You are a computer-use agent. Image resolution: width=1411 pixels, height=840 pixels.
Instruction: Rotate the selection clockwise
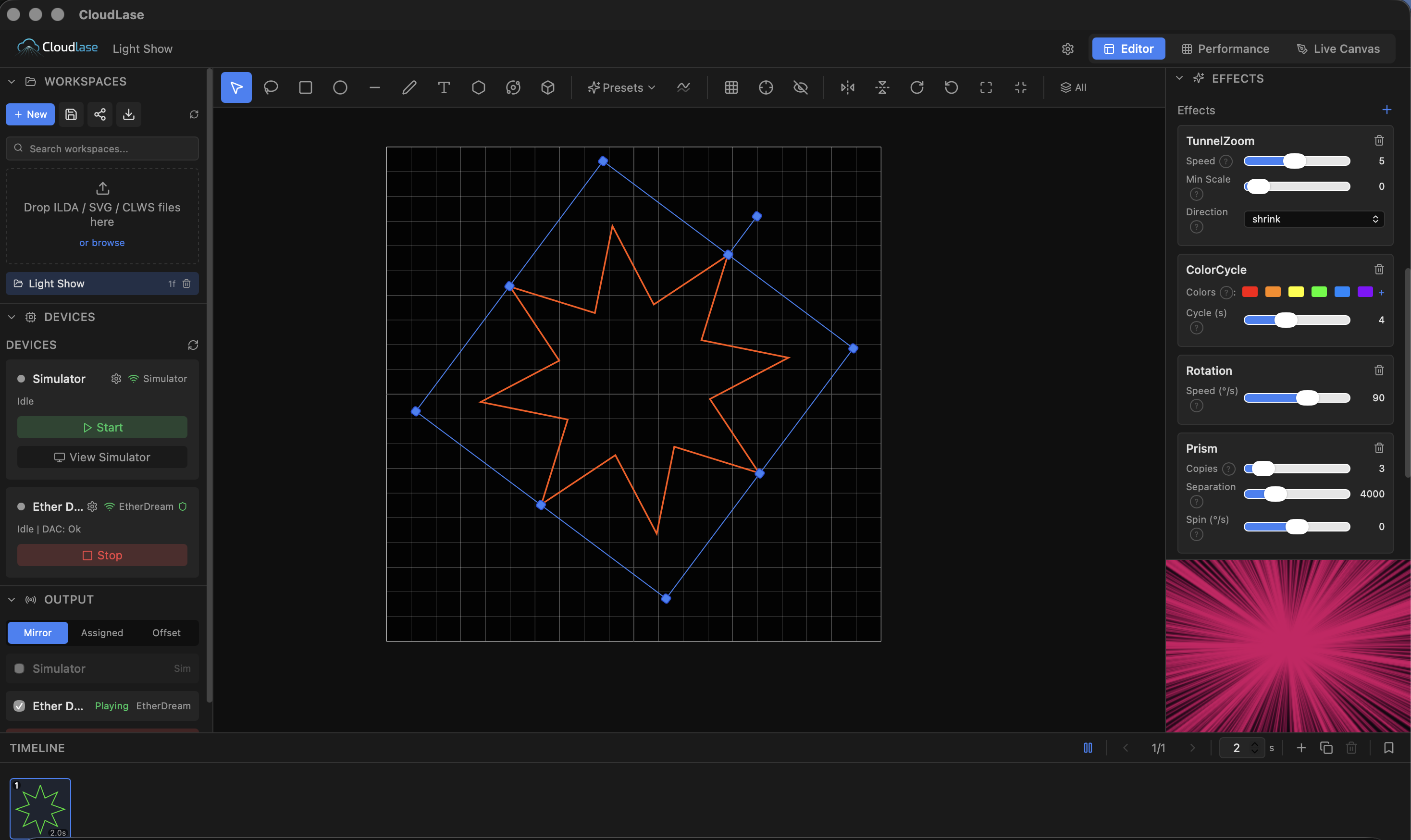coord(916,87)
